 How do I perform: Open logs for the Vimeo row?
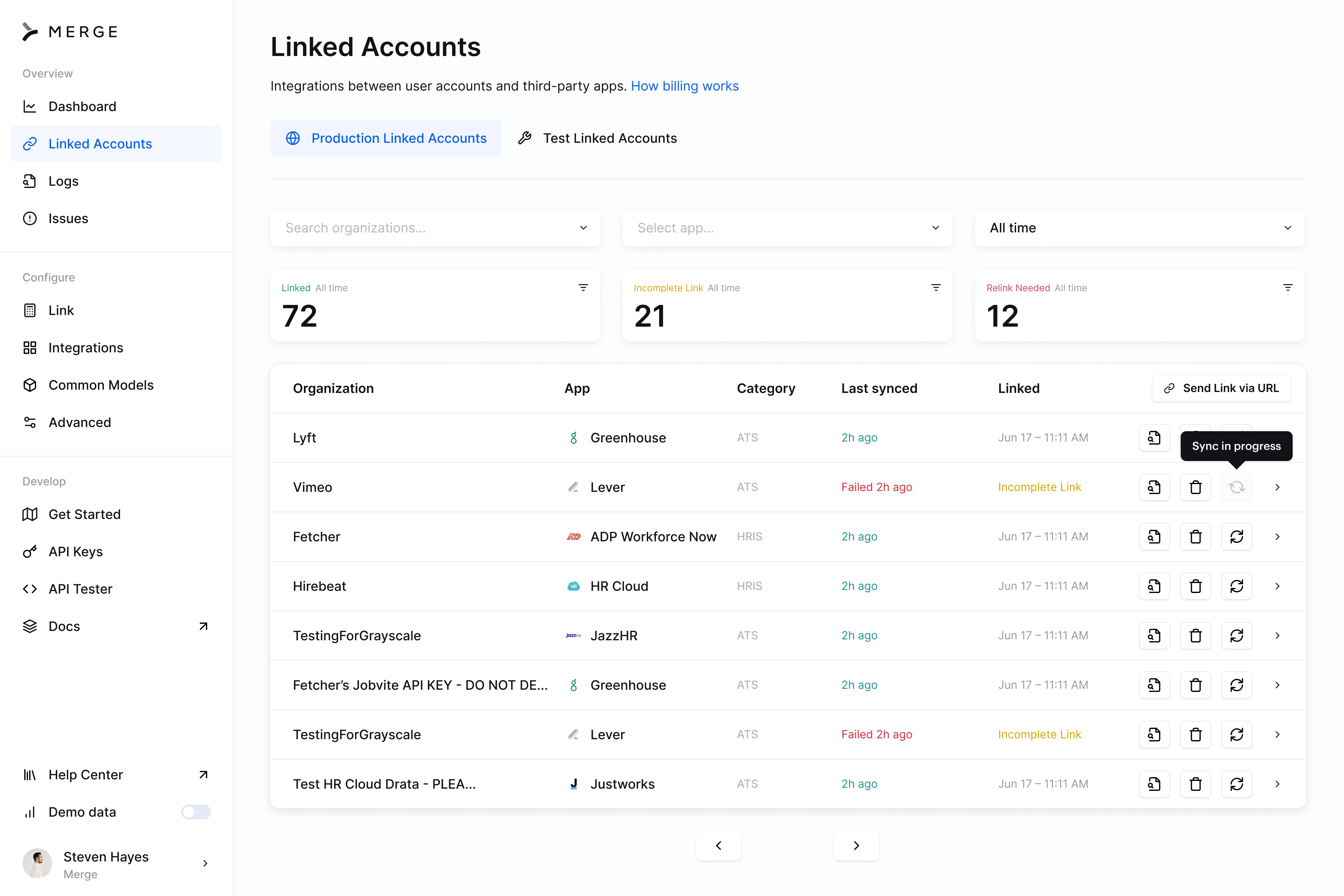click(x=1154, y=488)
